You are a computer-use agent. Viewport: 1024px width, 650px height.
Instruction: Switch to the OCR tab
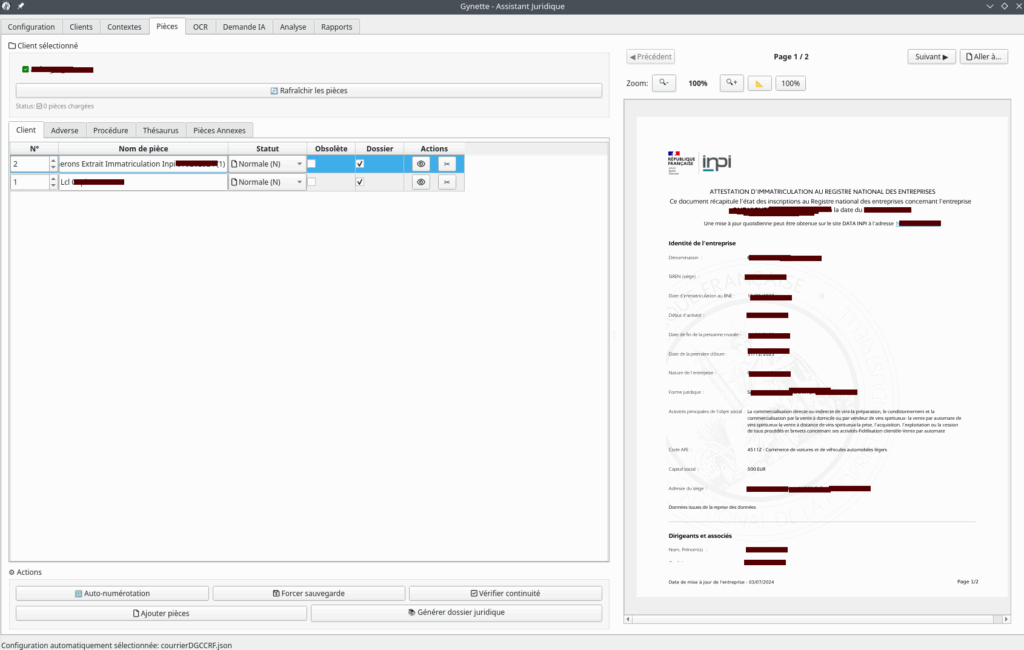click(201, 27)
